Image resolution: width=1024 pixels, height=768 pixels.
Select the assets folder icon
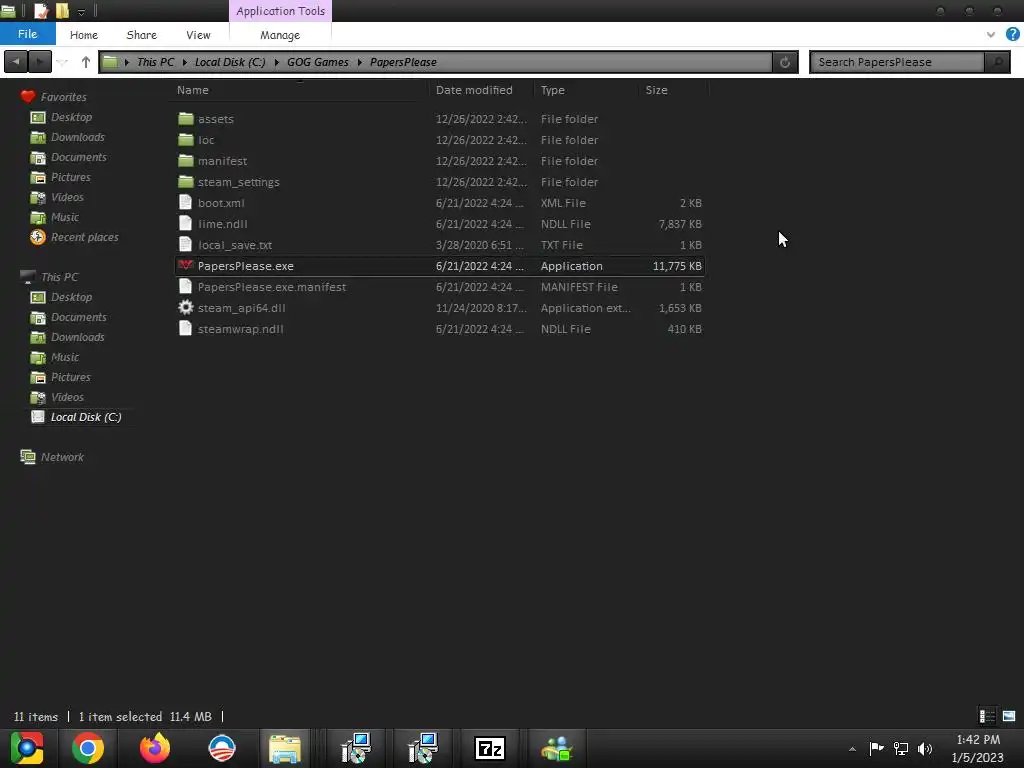click(186, 119)
